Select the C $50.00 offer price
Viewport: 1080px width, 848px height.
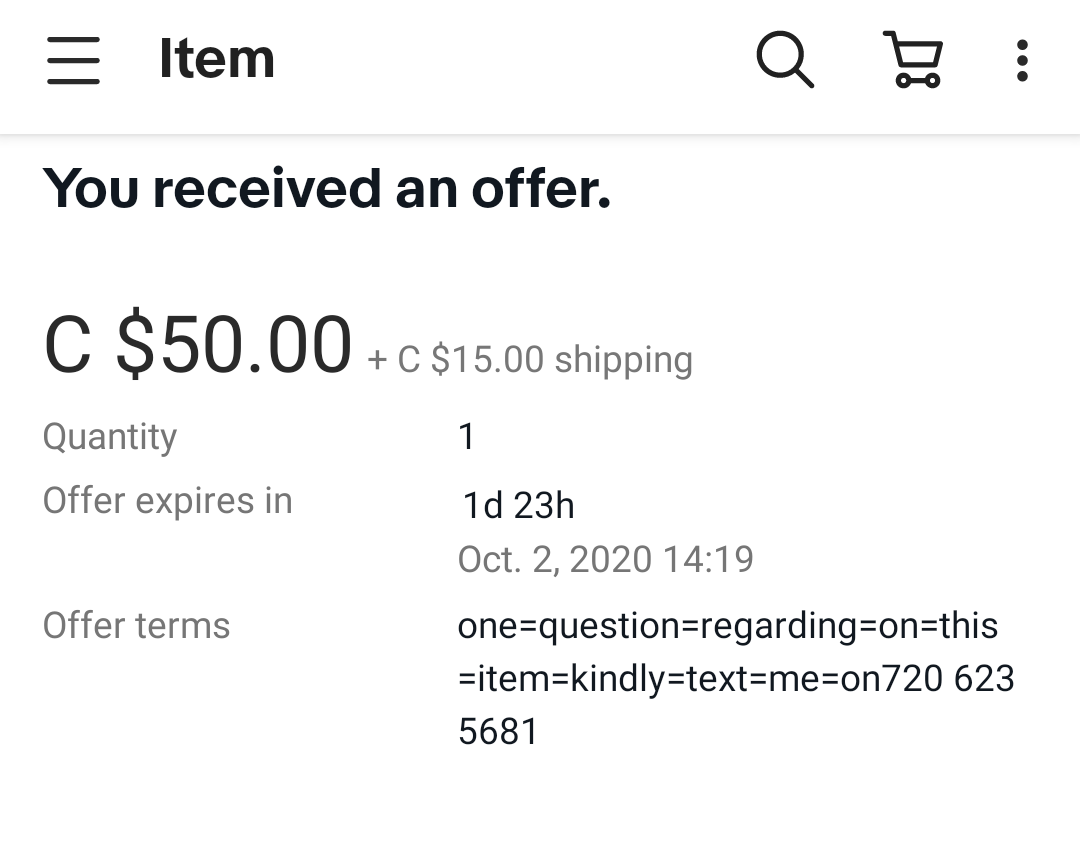[198, 345]
